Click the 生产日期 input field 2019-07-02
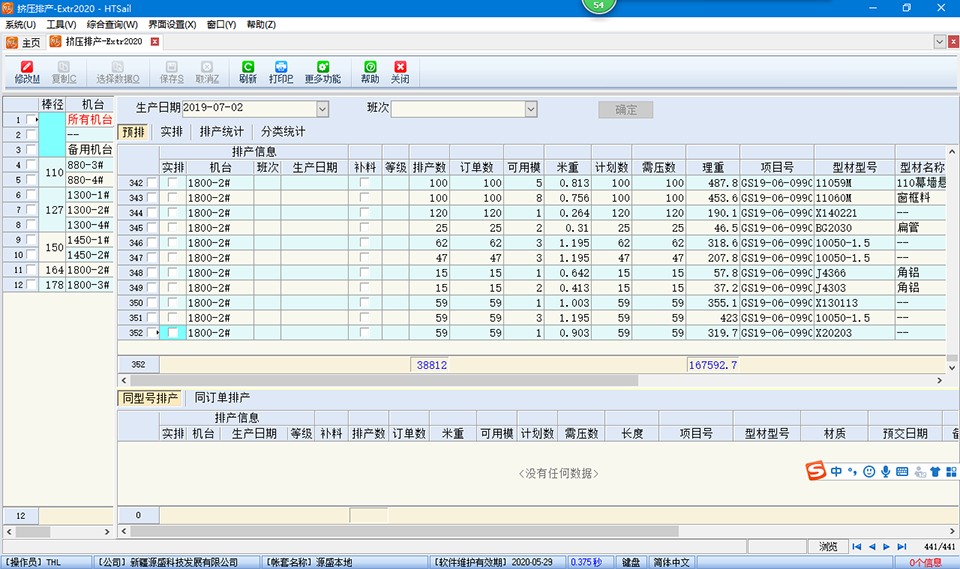Image resolution: width=960 pixels, height=569 pixels. click(x=249, y=108)
